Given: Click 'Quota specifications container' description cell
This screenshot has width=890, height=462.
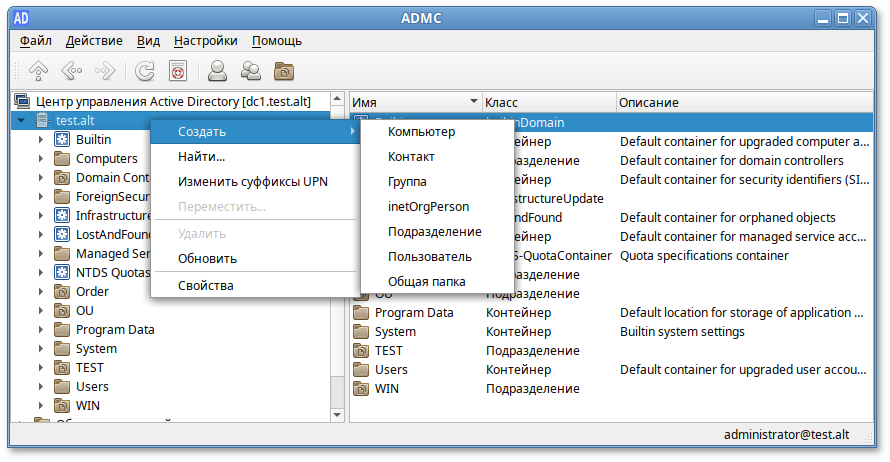Looking at the screenshot, I should tap(704, 256).
